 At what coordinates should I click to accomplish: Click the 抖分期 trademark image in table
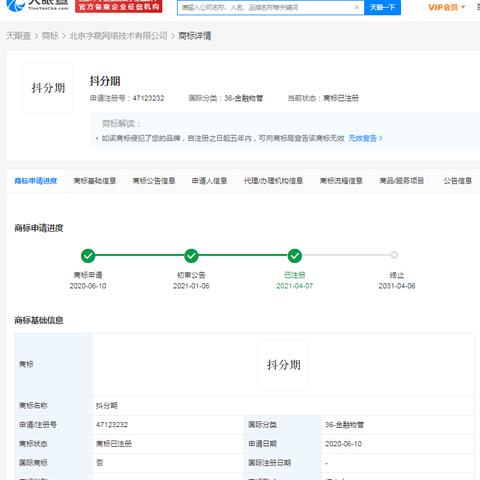click(x=283, y=364)
